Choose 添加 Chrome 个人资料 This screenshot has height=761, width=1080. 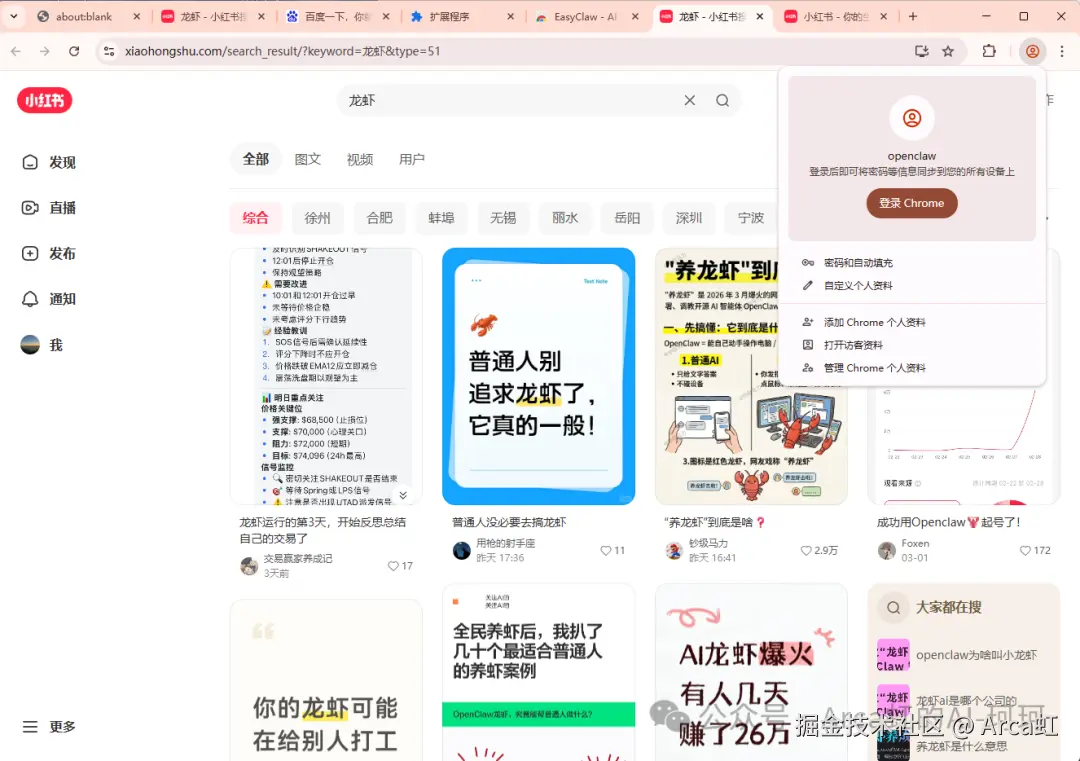click(x=912, y=322)
